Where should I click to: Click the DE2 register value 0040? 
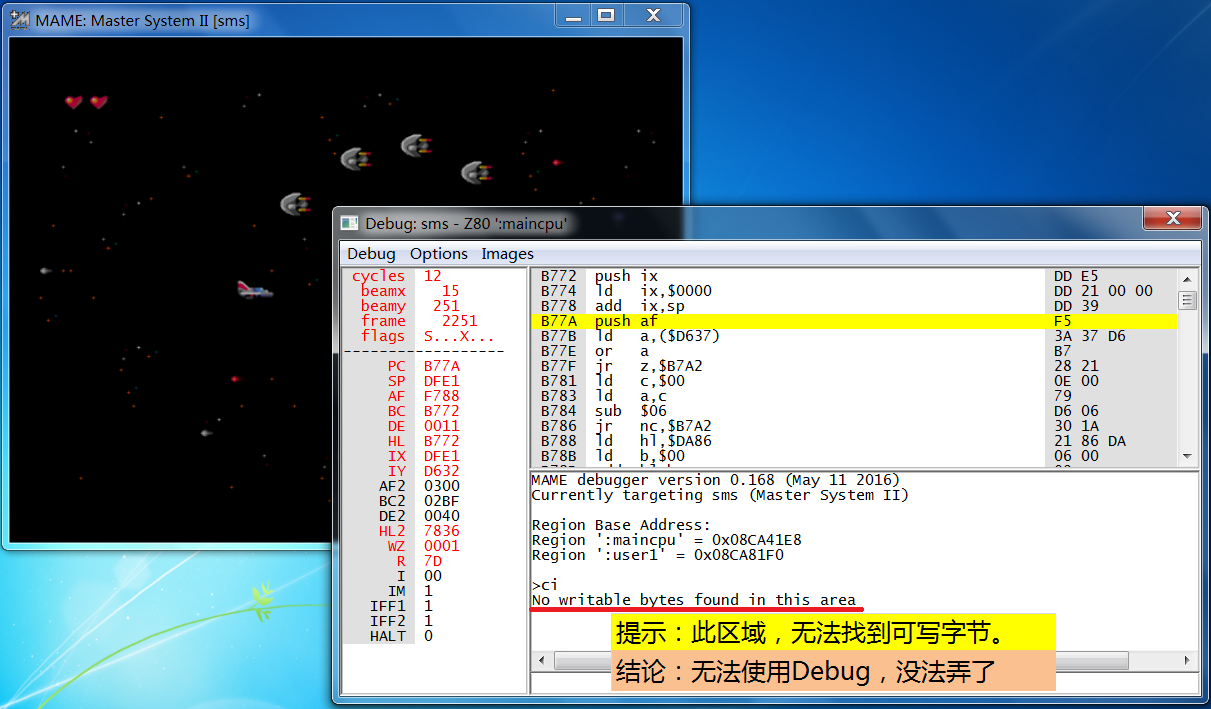[x=442, y=516]
